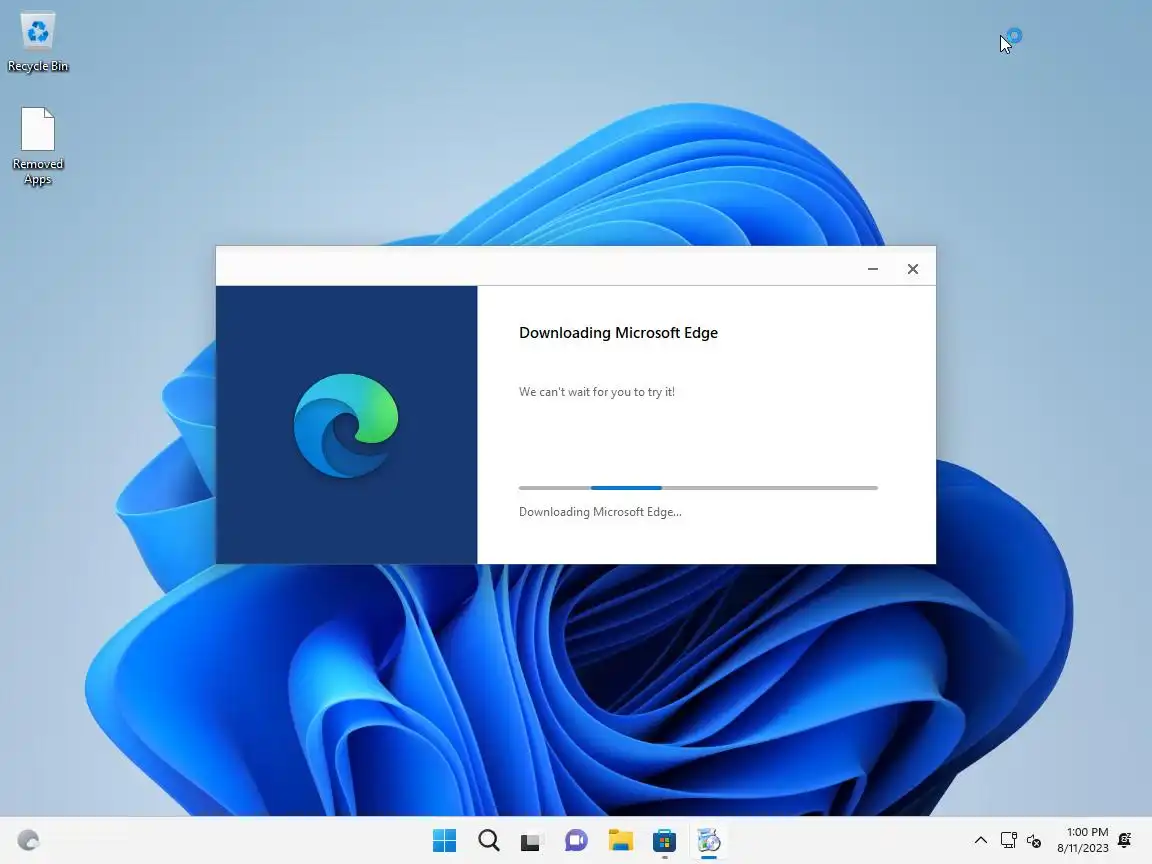Viewport: 1152px width, 864px height.
Task: Launch Chat from the taskbar
Action: click(x=576, y=840)
